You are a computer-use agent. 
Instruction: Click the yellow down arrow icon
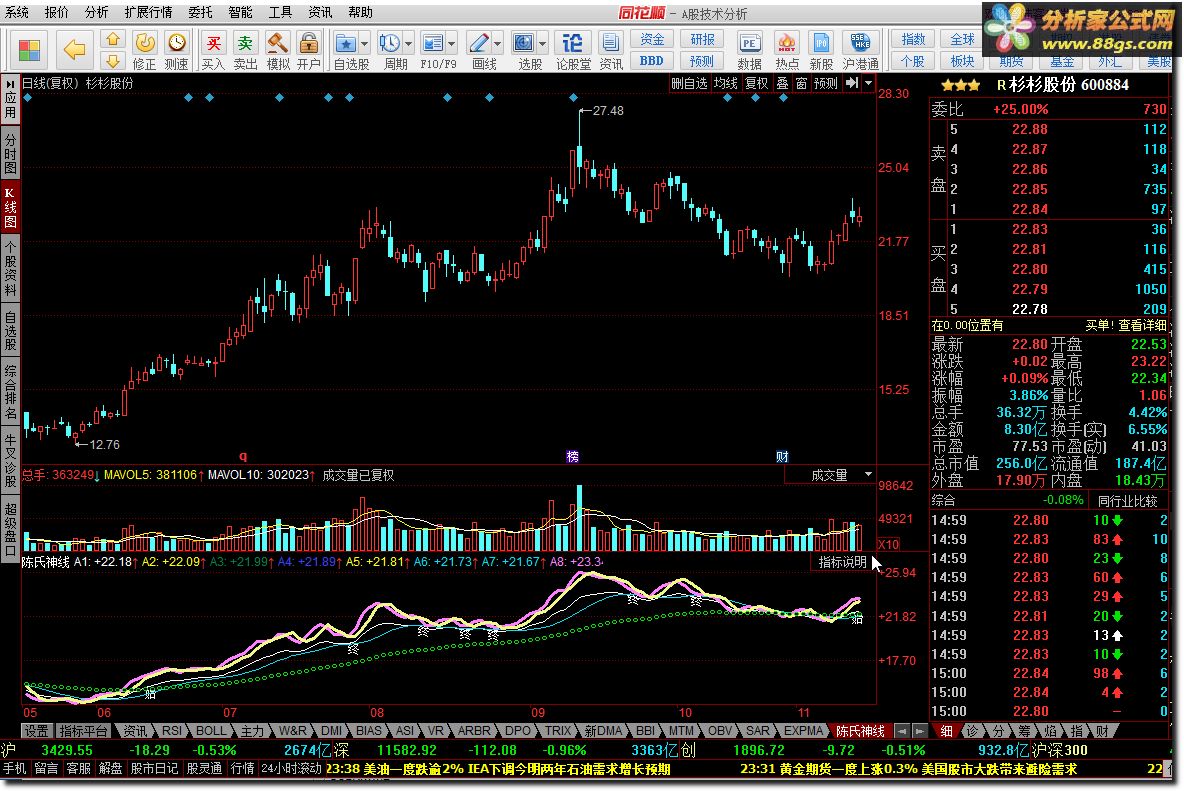tap(113, 60)
